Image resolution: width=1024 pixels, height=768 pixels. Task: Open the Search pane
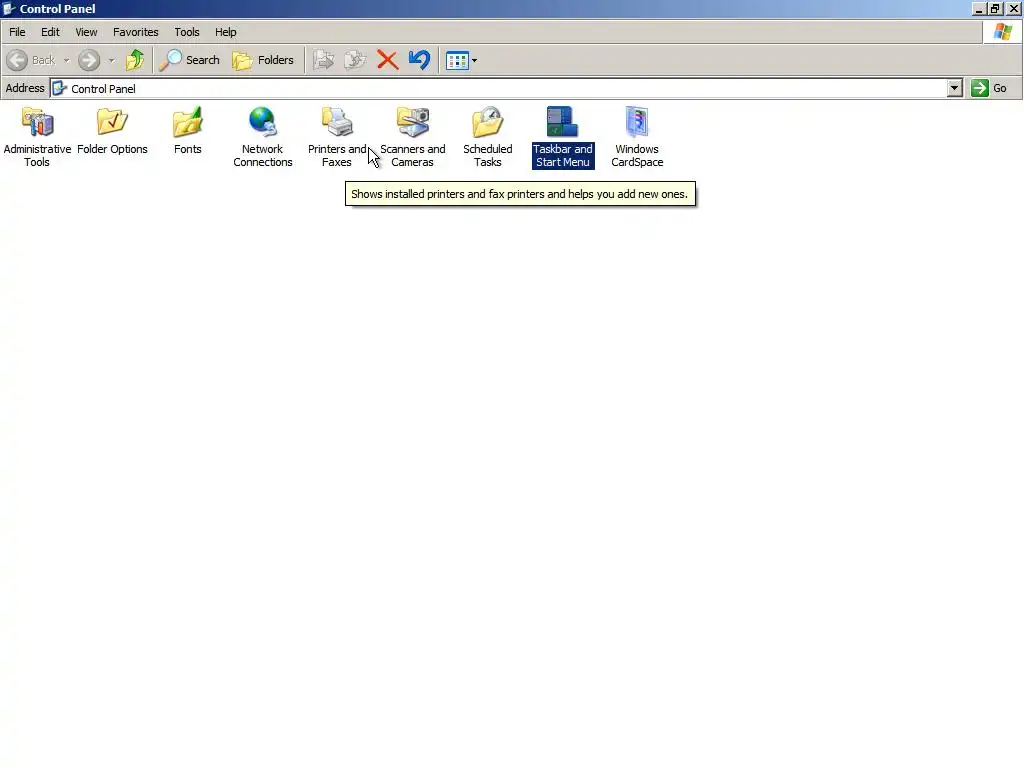[x=189, y=60]
